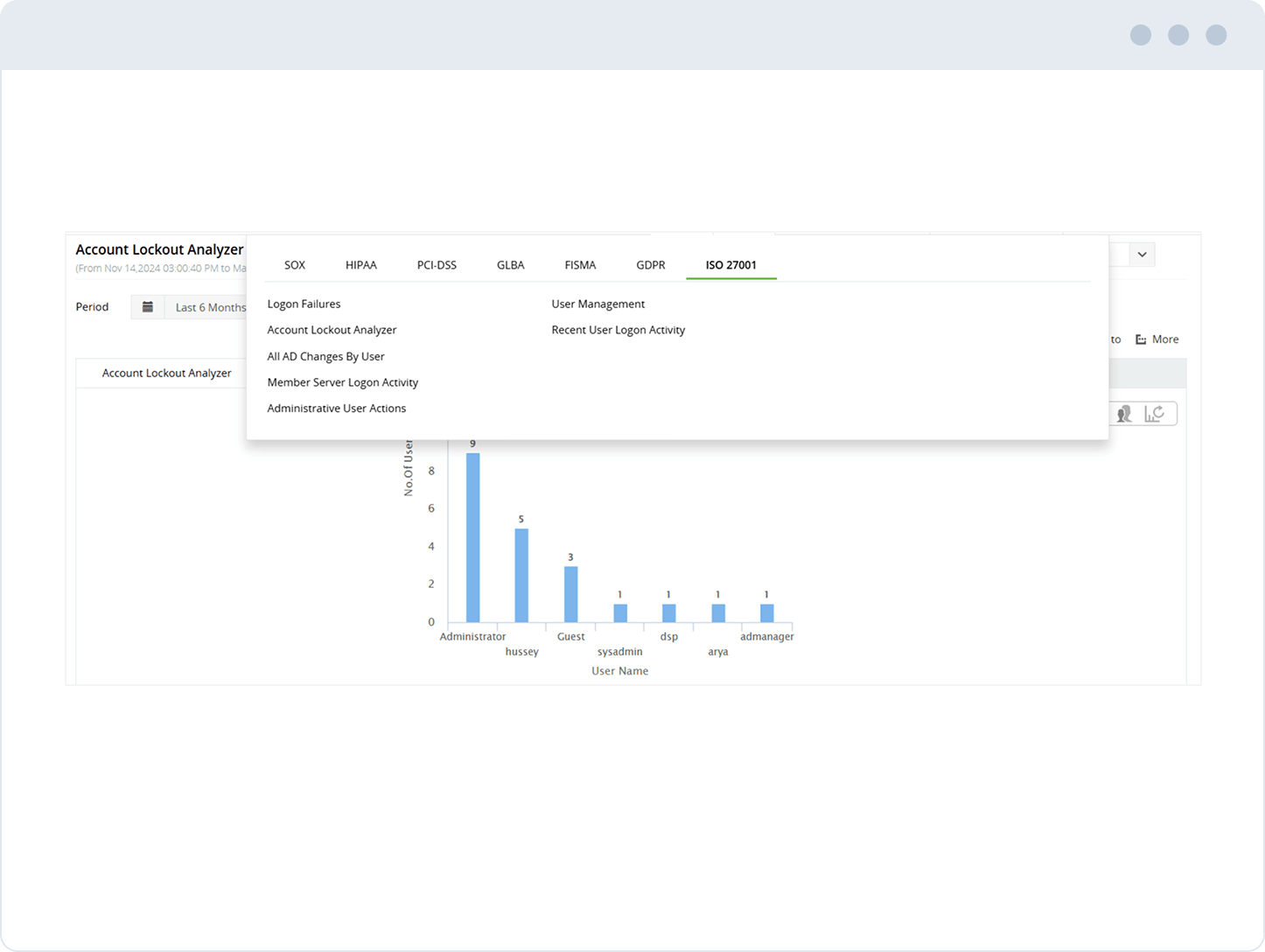This screenshot has width=1265, height=952.
Task: Click the users icon in chart toolbar
Action: (x=1124, y=414)
